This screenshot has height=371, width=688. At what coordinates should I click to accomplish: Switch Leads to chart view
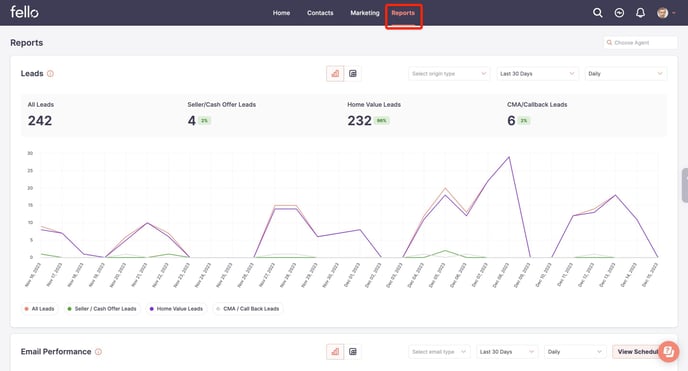point(335,74)
